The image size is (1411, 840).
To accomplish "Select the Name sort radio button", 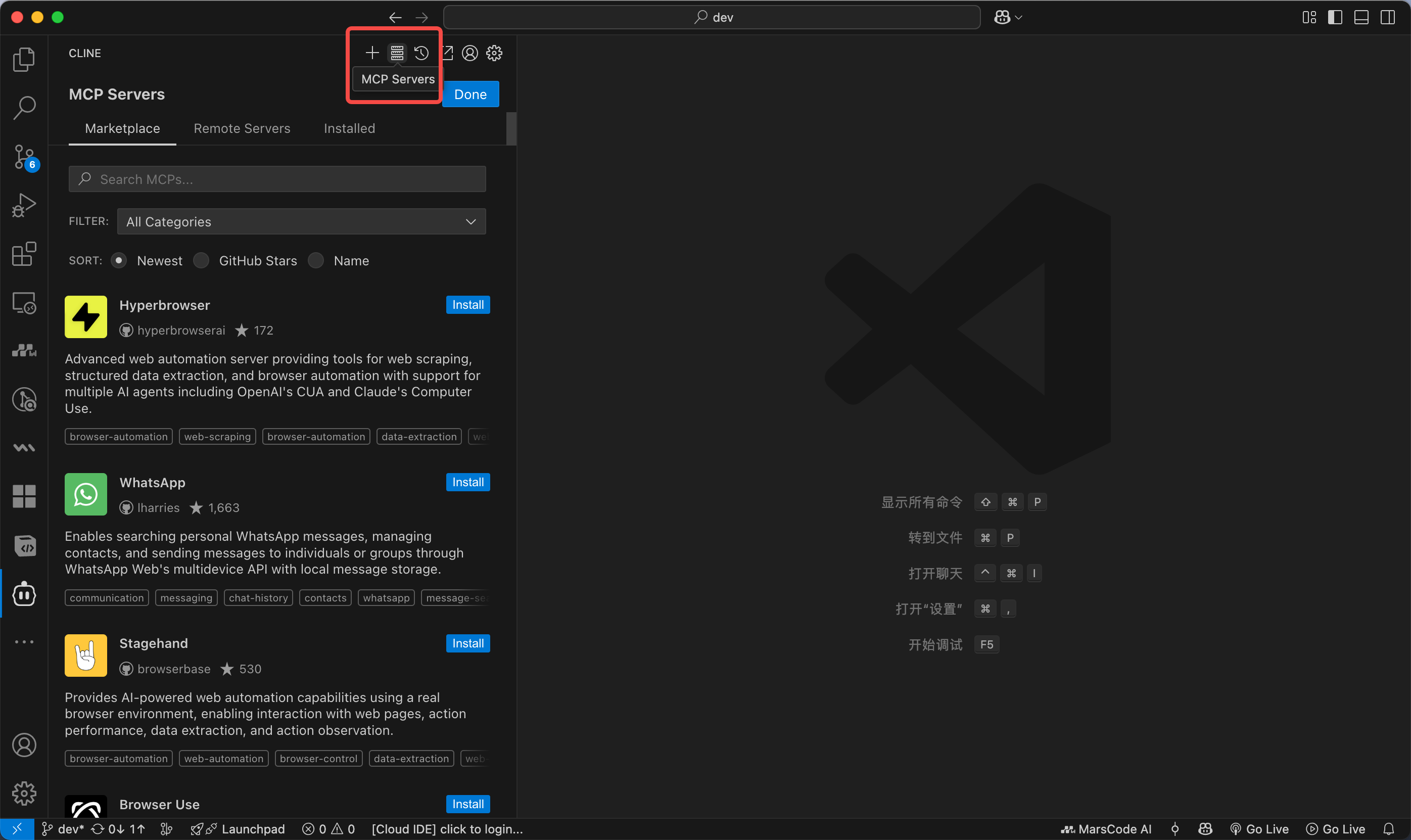I will (x=316, y=260).
